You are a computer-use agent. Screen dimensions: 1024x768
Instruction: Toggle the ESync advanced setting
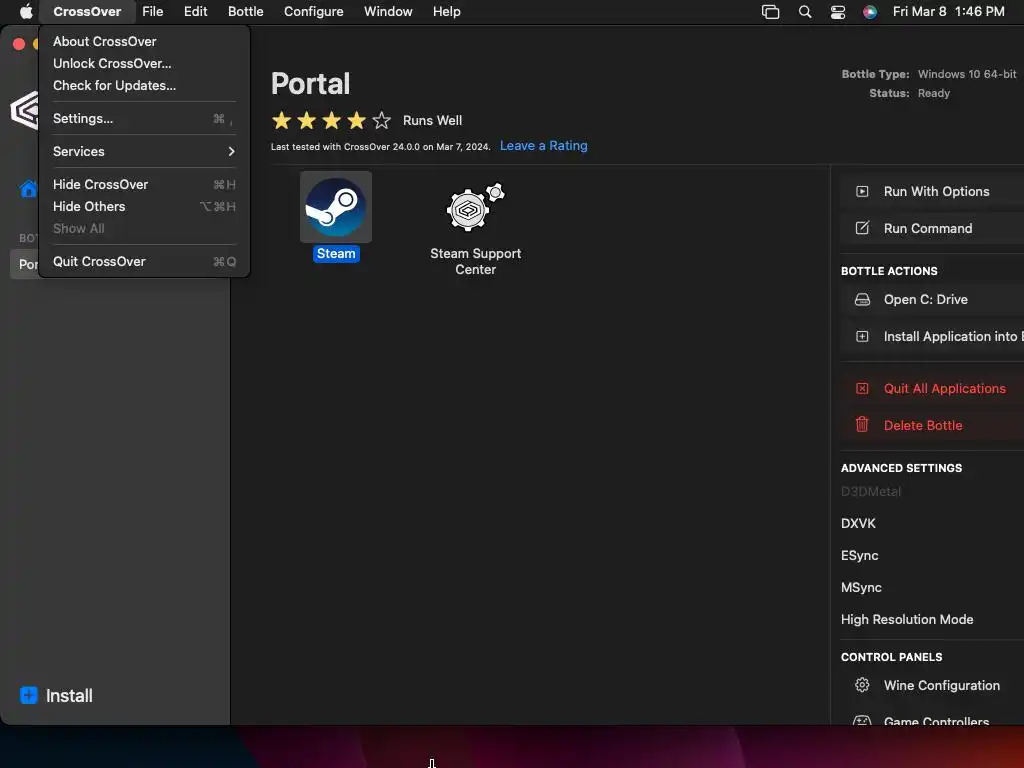[x=859, y=555]
